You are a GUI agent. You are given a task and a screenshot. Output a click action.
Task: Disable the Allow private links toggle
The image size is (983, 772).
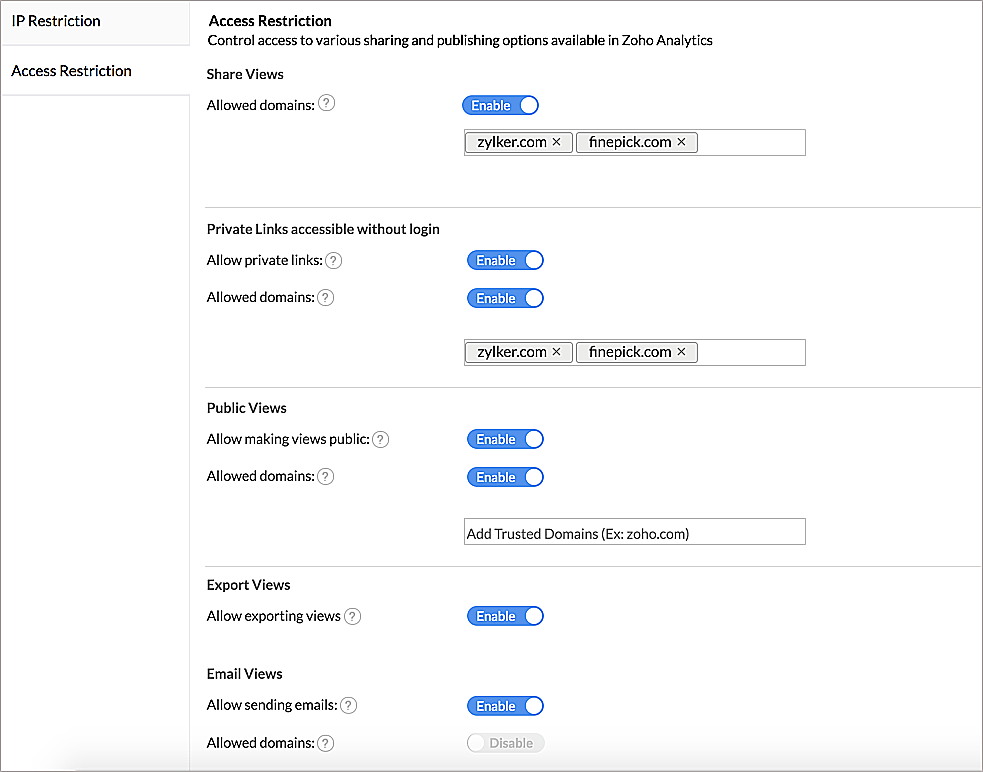click(505, 260)
